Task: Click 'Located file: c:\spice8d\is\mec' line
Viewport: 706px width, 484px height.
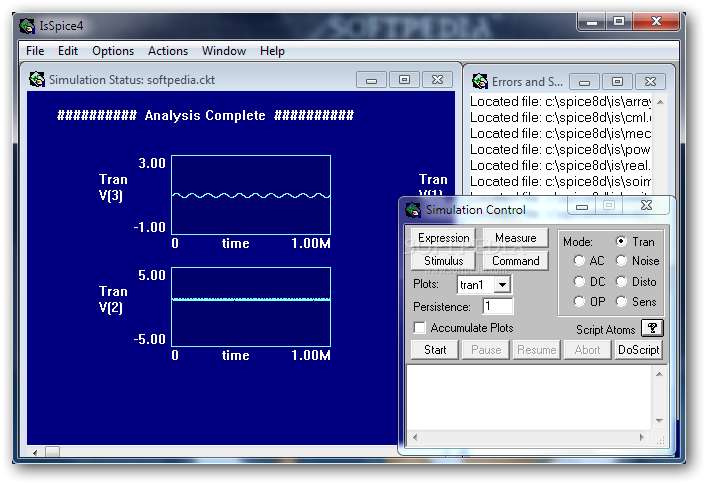Action: [x=561, y=134]
